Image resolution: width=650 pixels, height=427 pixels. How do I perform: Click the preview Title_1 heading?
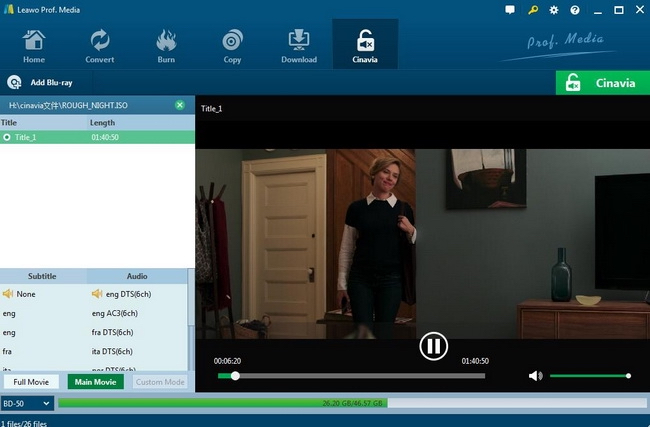[x=211, y=109]
